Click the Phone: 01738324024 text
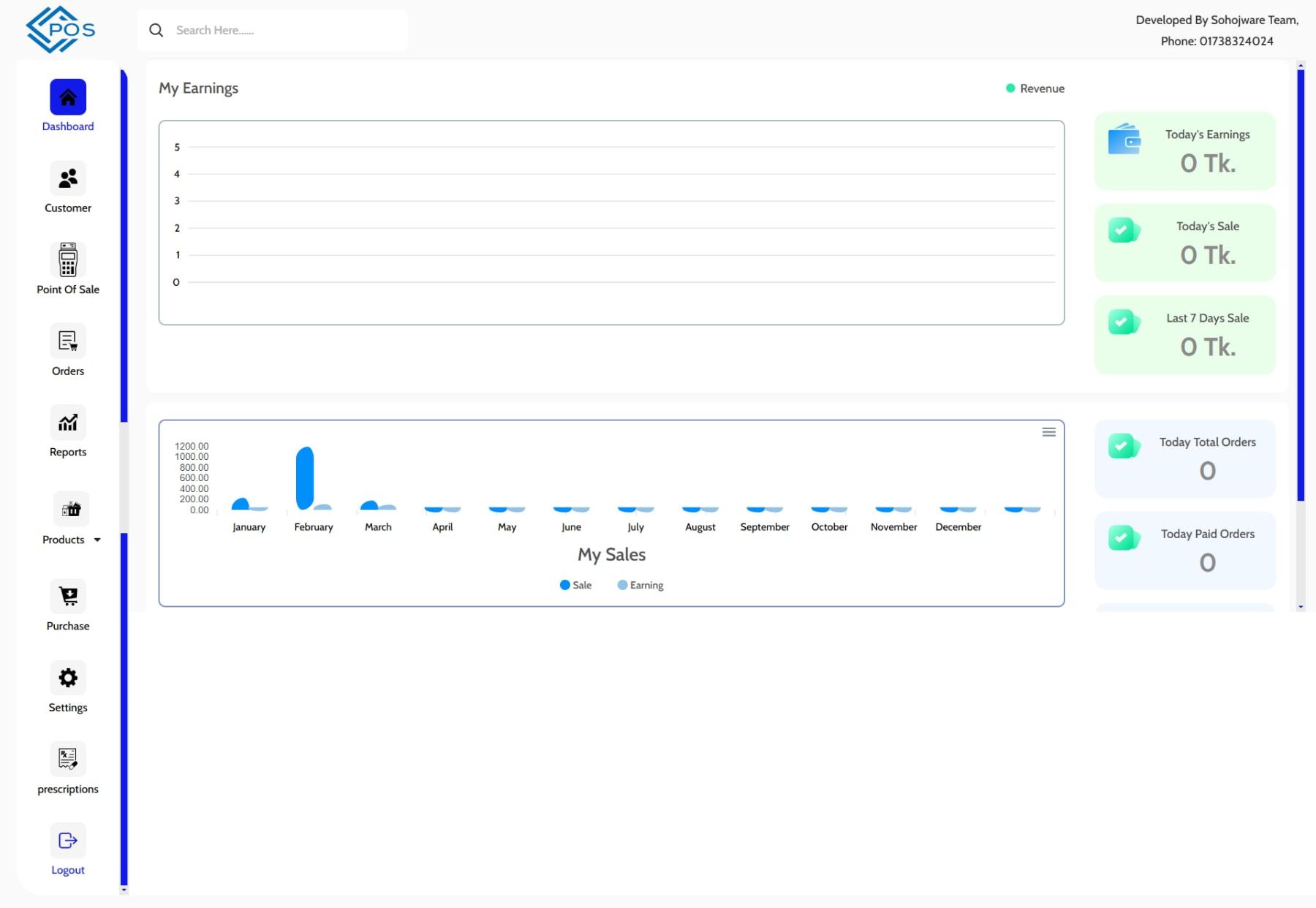This screenshot has width=1316, height=908. (1217, 41)
